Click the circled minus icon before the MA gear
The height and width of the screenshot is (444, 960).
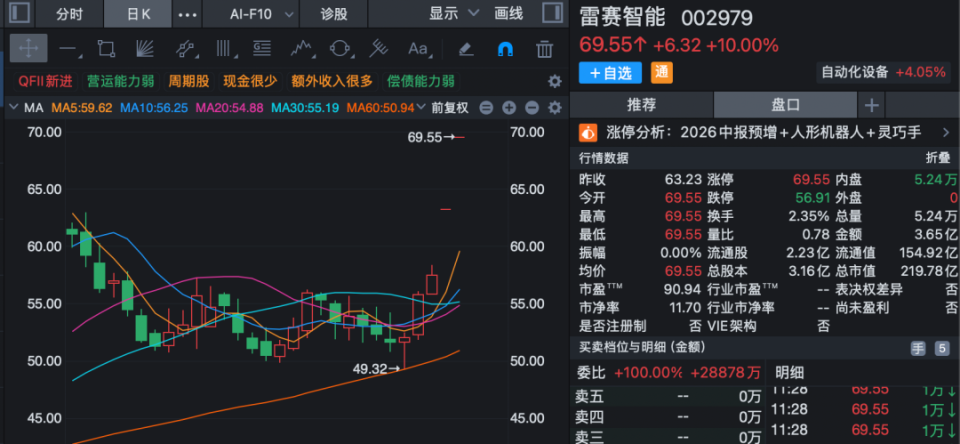click(x=531, y=108)
